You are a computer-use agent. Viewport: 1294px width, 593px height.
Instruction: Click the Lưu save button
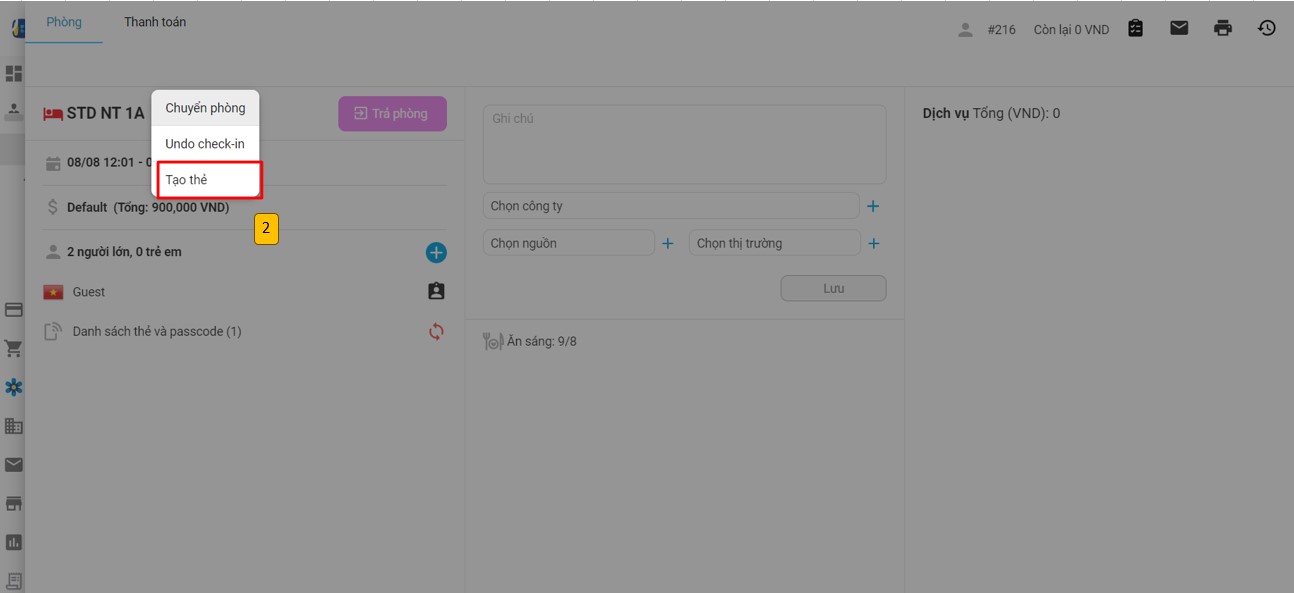(833, 288)
